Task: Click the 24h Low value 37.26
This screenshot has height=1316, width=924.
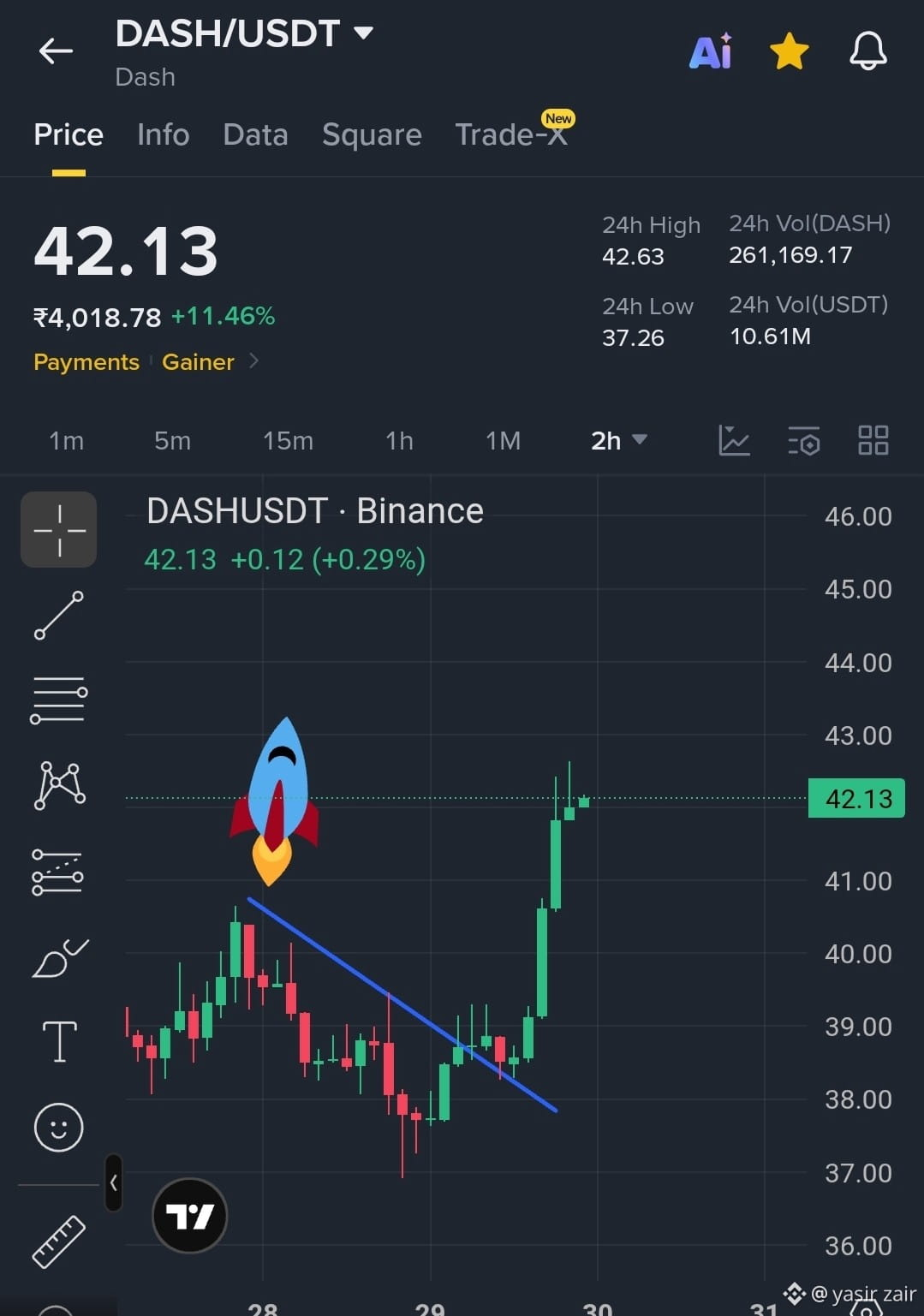Action: coord(633,337)
